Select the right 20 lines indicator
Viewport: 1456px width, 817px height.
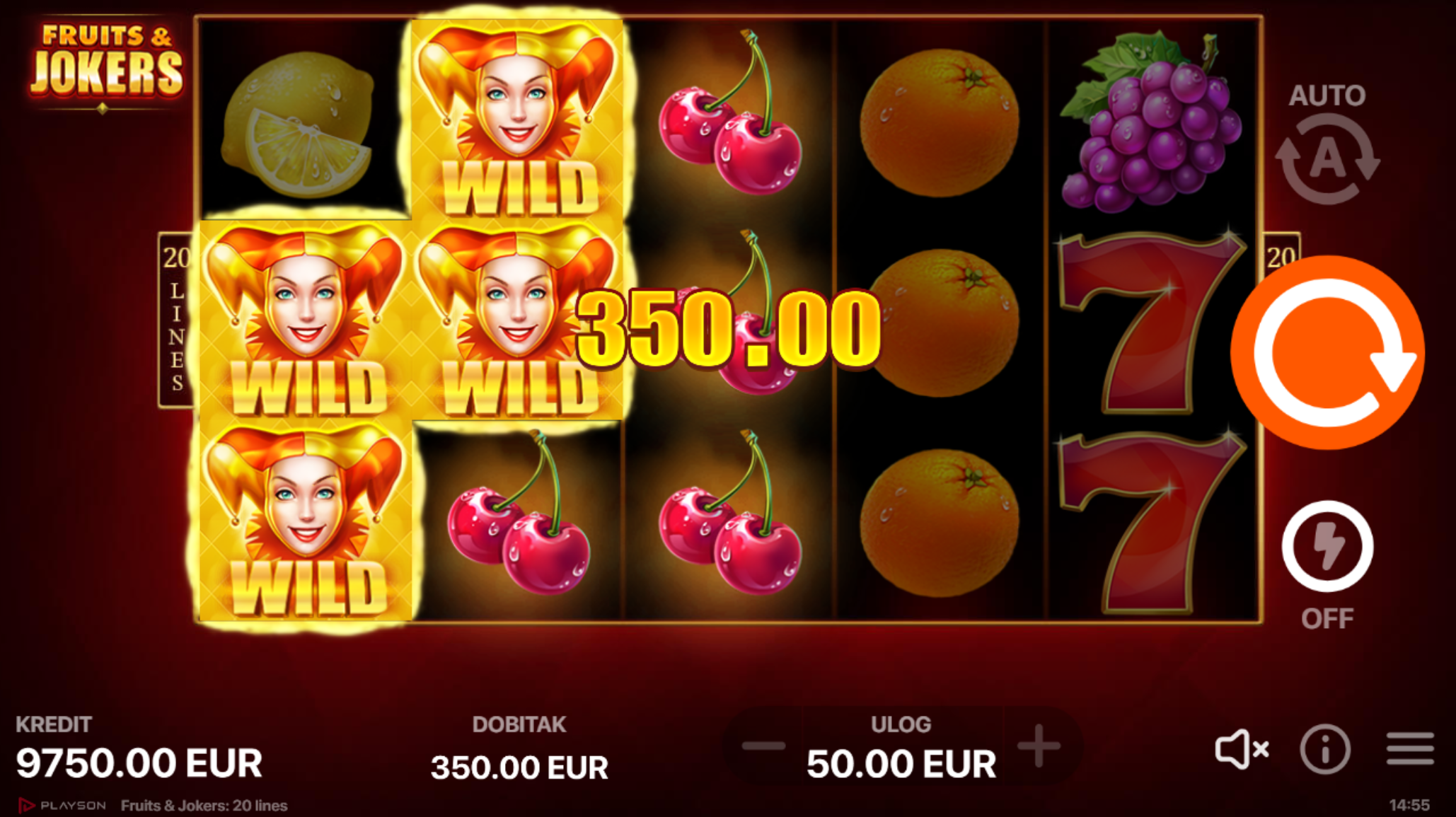tap(1281, 255)
